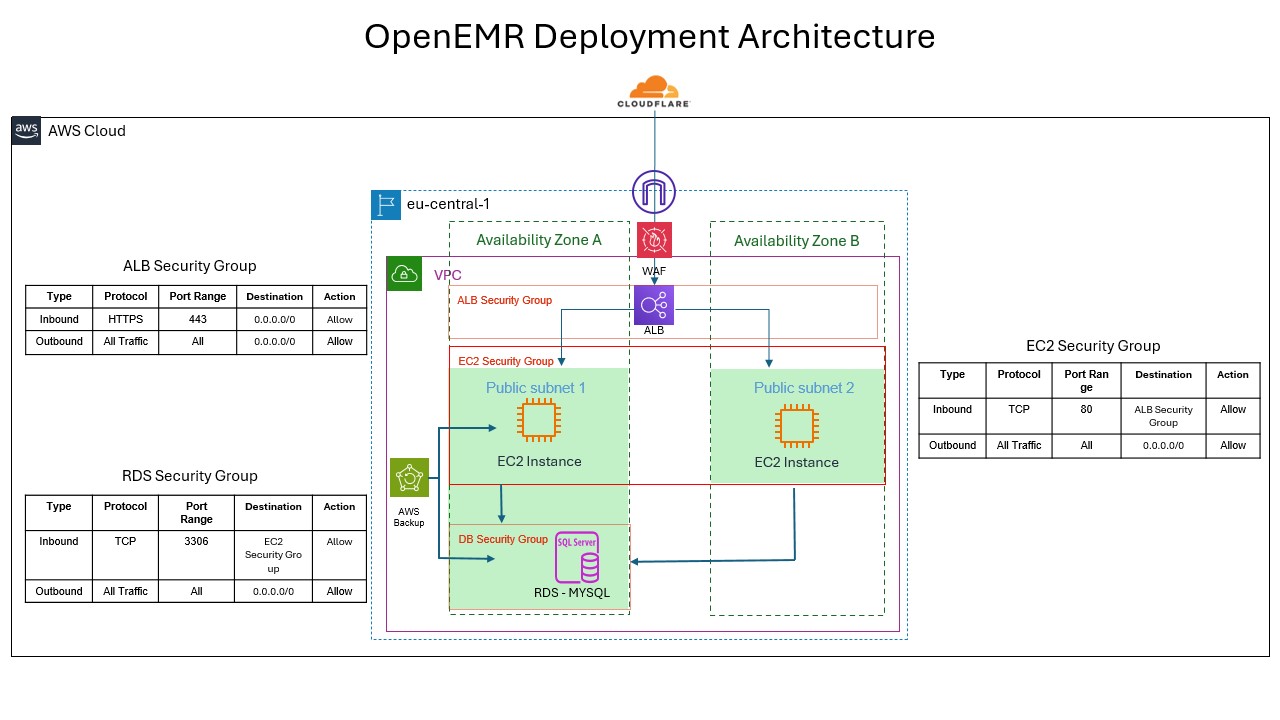1280x720 pixels.
Task: Select EC2 chip icon in Public subnet 2
Action: [796, 426]
